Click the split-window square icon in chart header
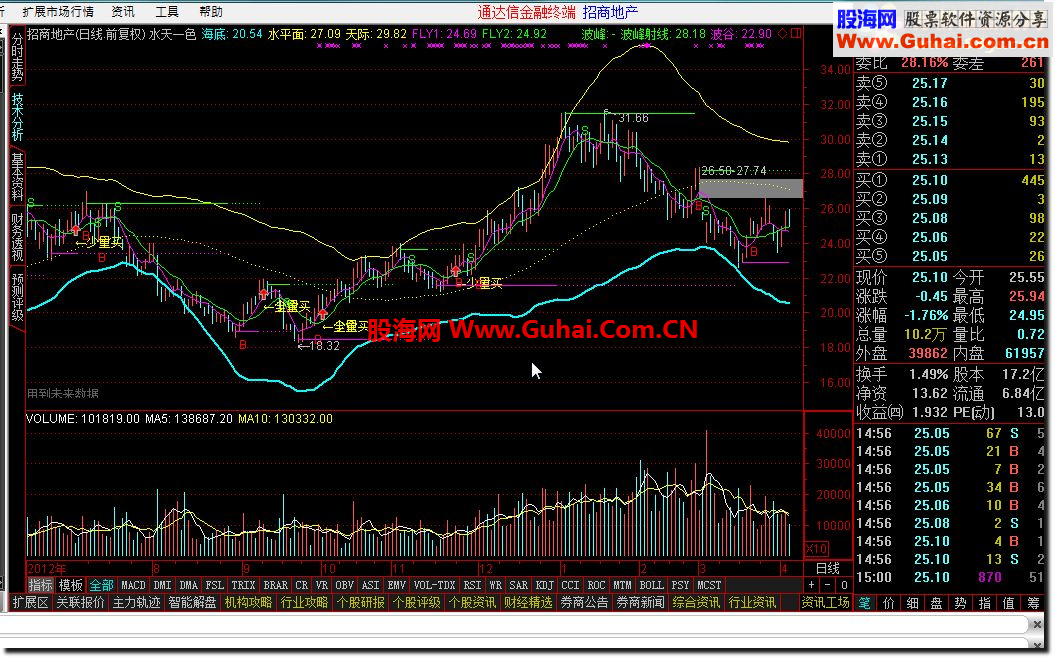The image size is (1055, 658). point(796,34)
